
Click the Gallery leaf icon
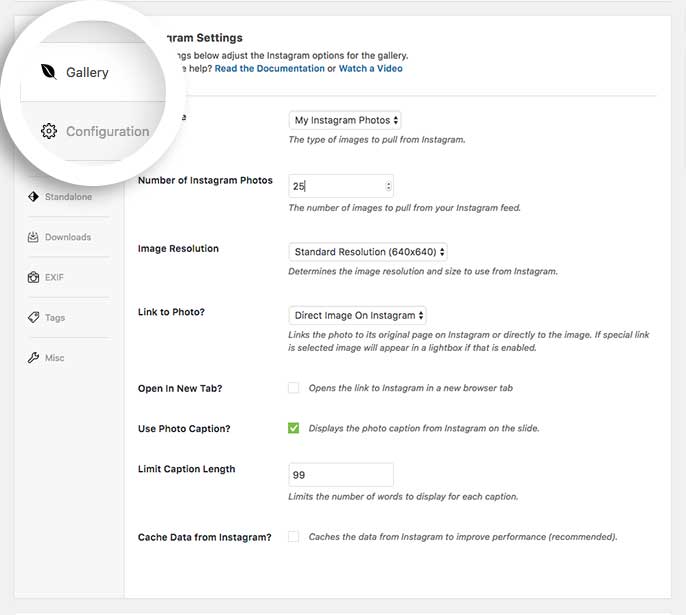pos(49,71)
